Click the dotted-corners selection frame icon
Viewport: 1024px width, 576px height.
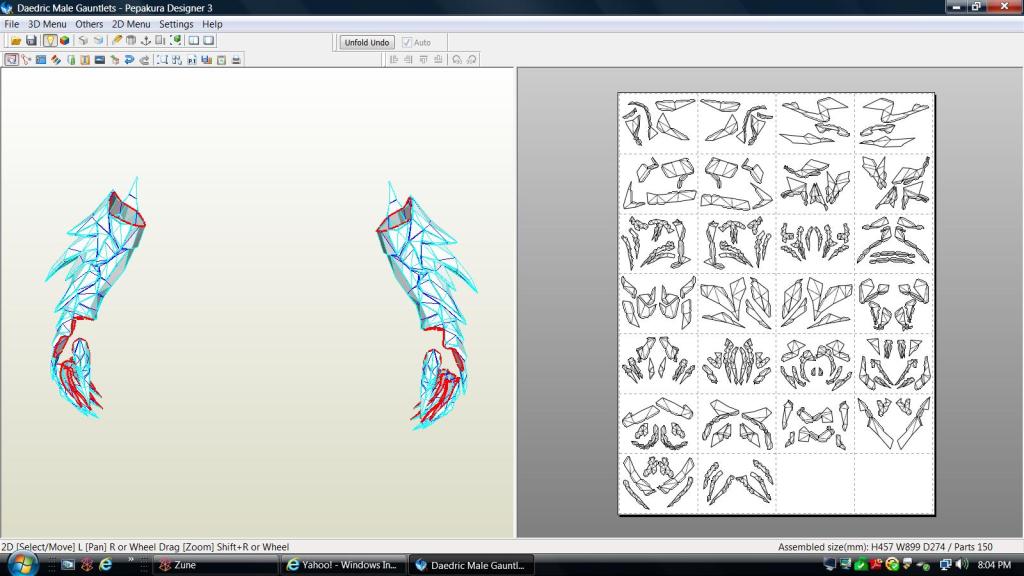162,59
